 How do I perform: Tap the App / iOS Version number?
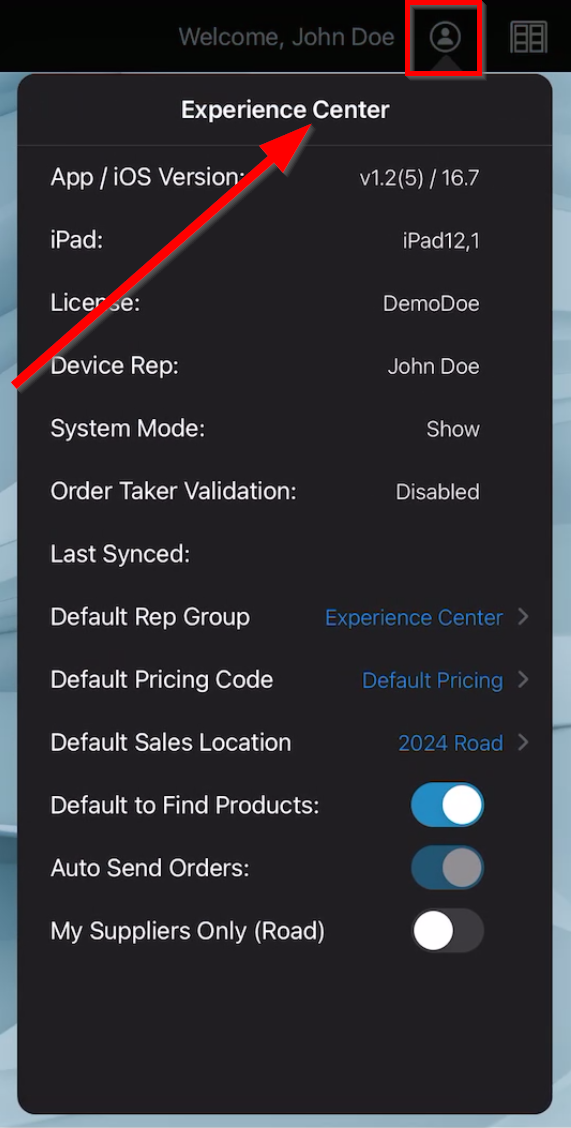(x=419, y=178)
